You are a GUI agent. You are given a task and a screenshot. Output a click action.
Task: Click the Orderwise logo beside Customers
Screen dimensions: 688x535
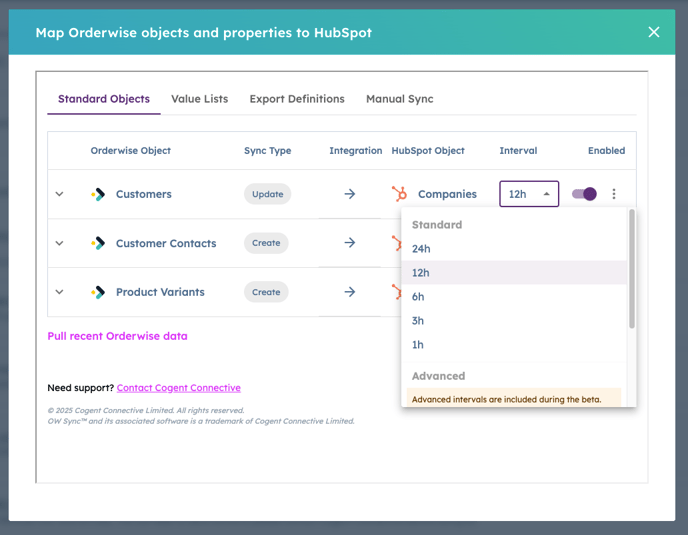click(x=98, y=194)
